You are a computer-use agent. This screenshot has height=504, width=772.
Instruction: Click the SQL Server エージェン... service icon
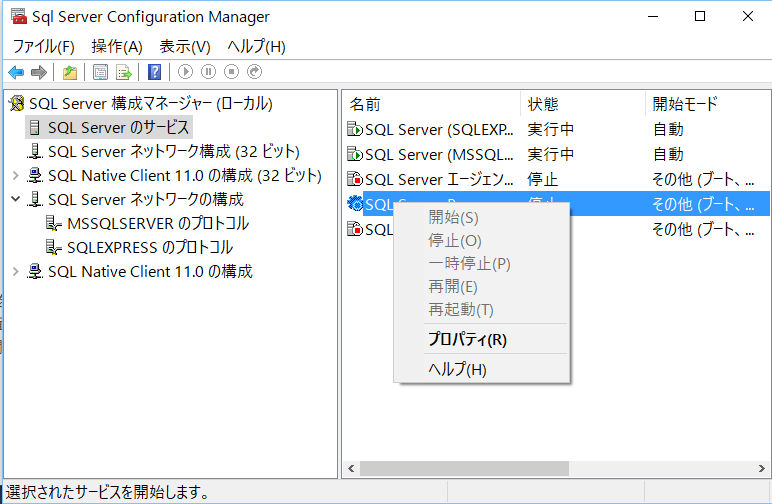(355, 179)
